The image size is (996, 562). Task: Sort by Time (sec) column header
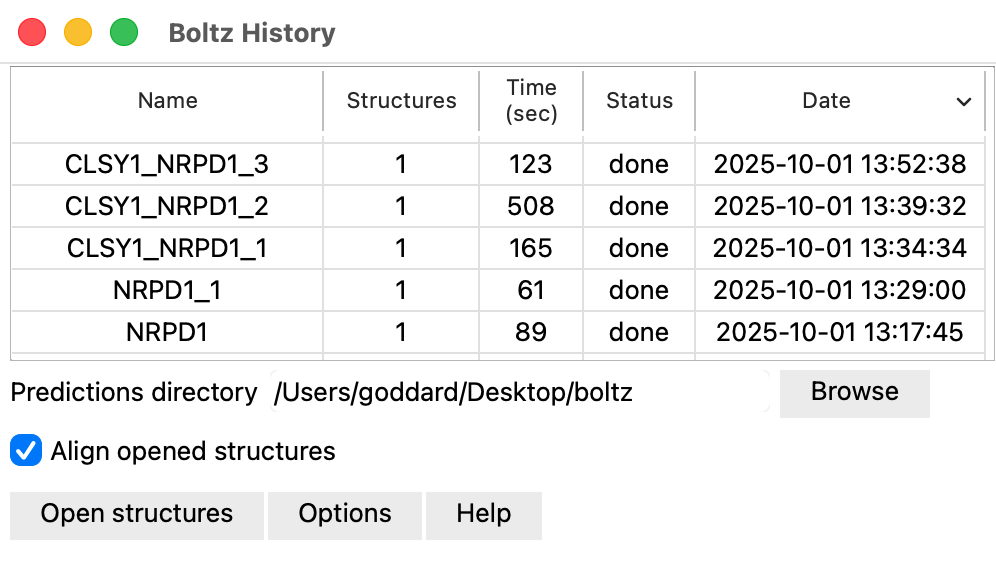click(x=531, y=101)
